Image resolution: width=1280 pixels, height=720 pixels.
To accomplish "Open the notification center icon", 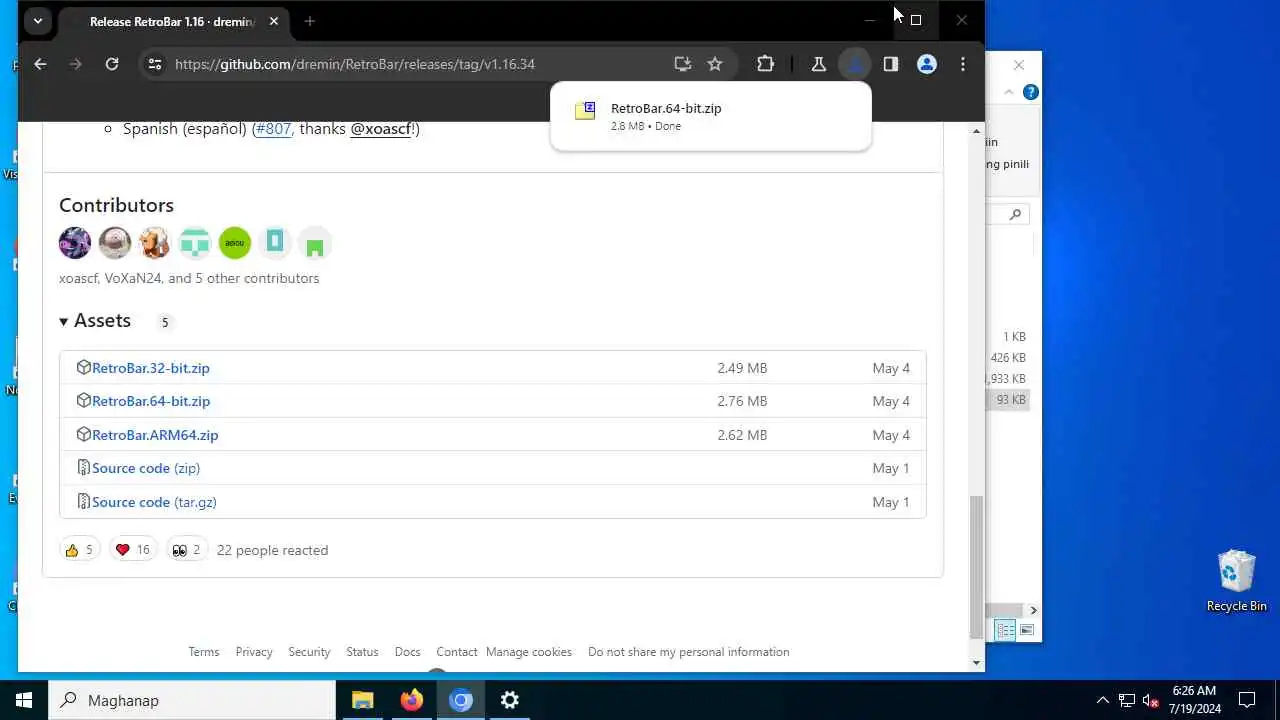I will click(x=1247, y=700).
